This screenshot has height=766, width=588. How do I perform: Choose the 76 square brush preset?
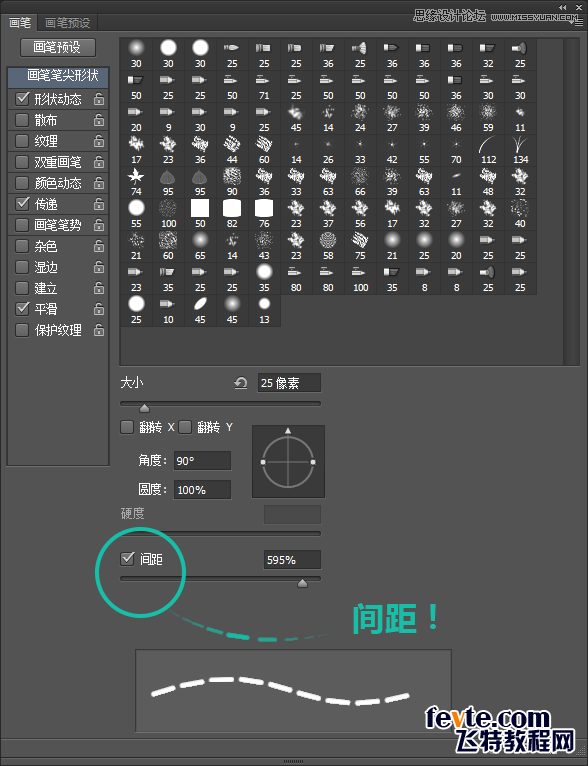pos(264,214)
